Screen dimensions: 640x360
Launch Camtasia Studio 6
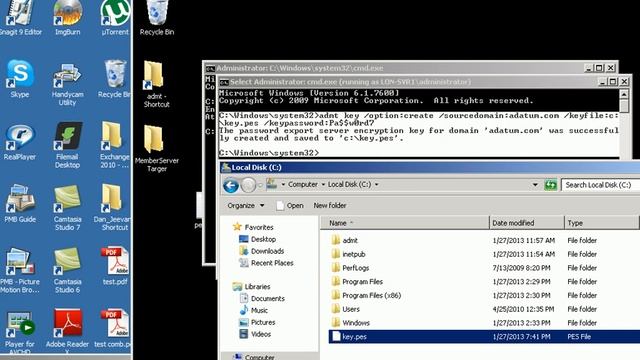coord(67,270)
